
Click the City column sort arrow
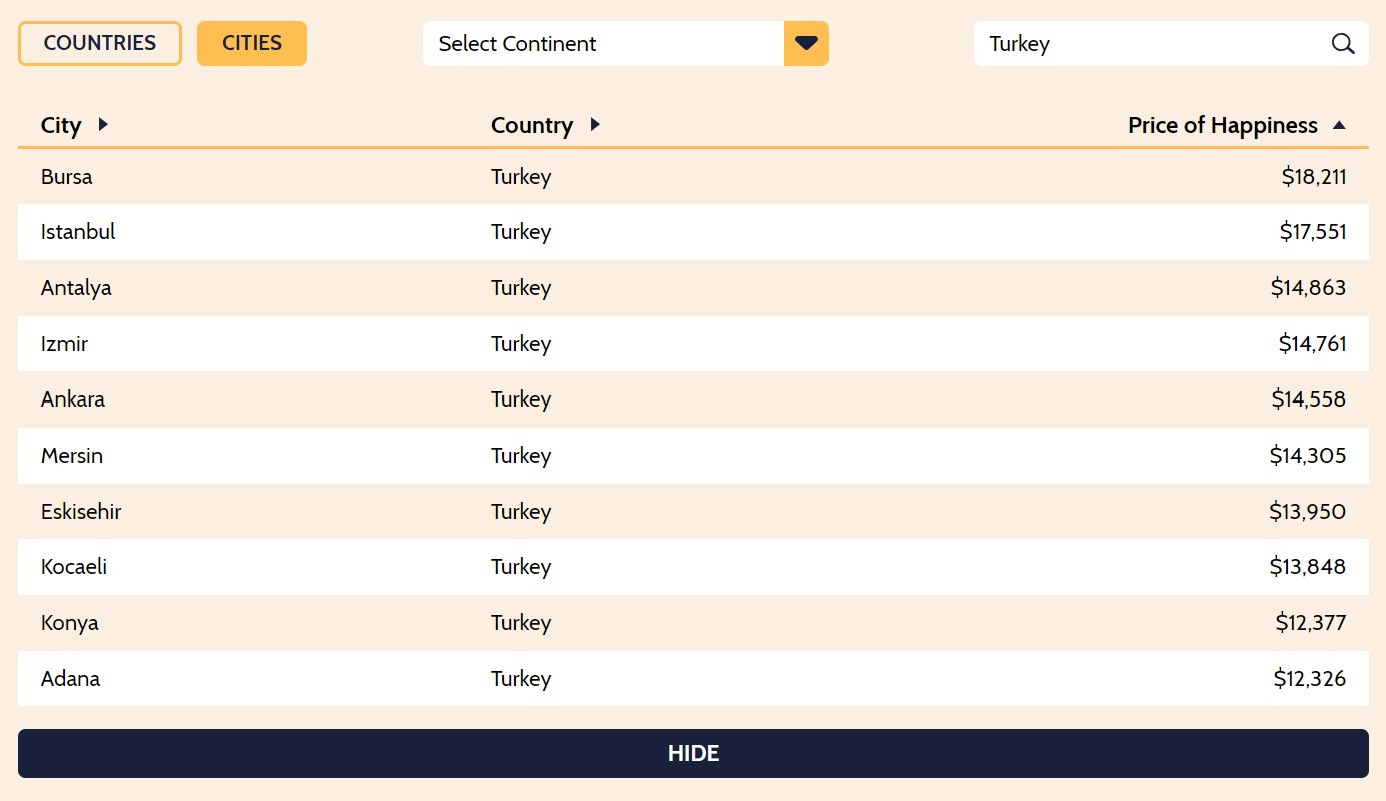[x=103, y=125]
